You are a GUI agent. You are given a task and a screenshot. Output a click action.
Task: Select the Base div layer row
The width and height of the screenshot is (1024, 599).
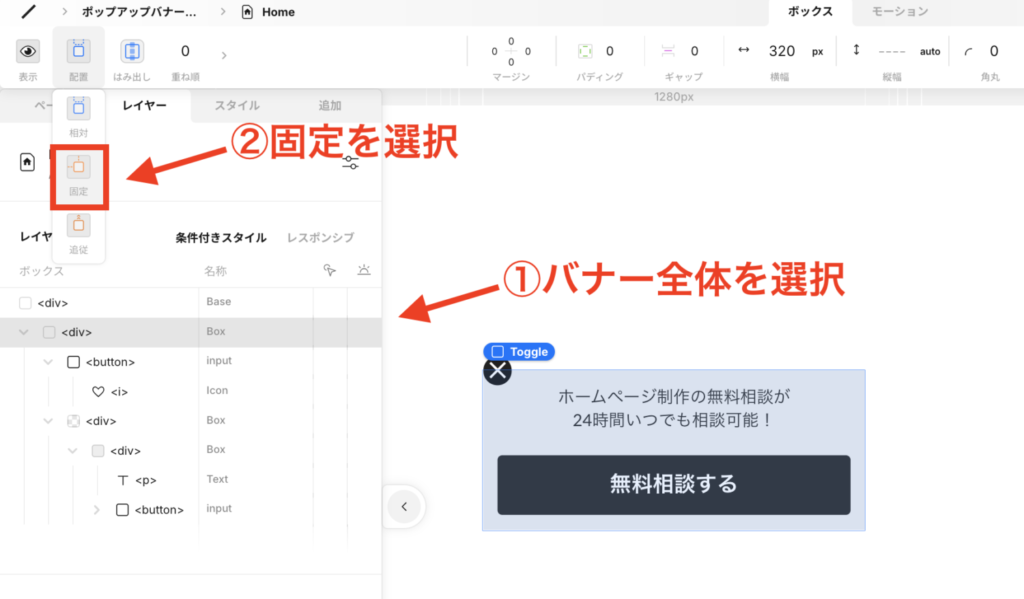191,302
